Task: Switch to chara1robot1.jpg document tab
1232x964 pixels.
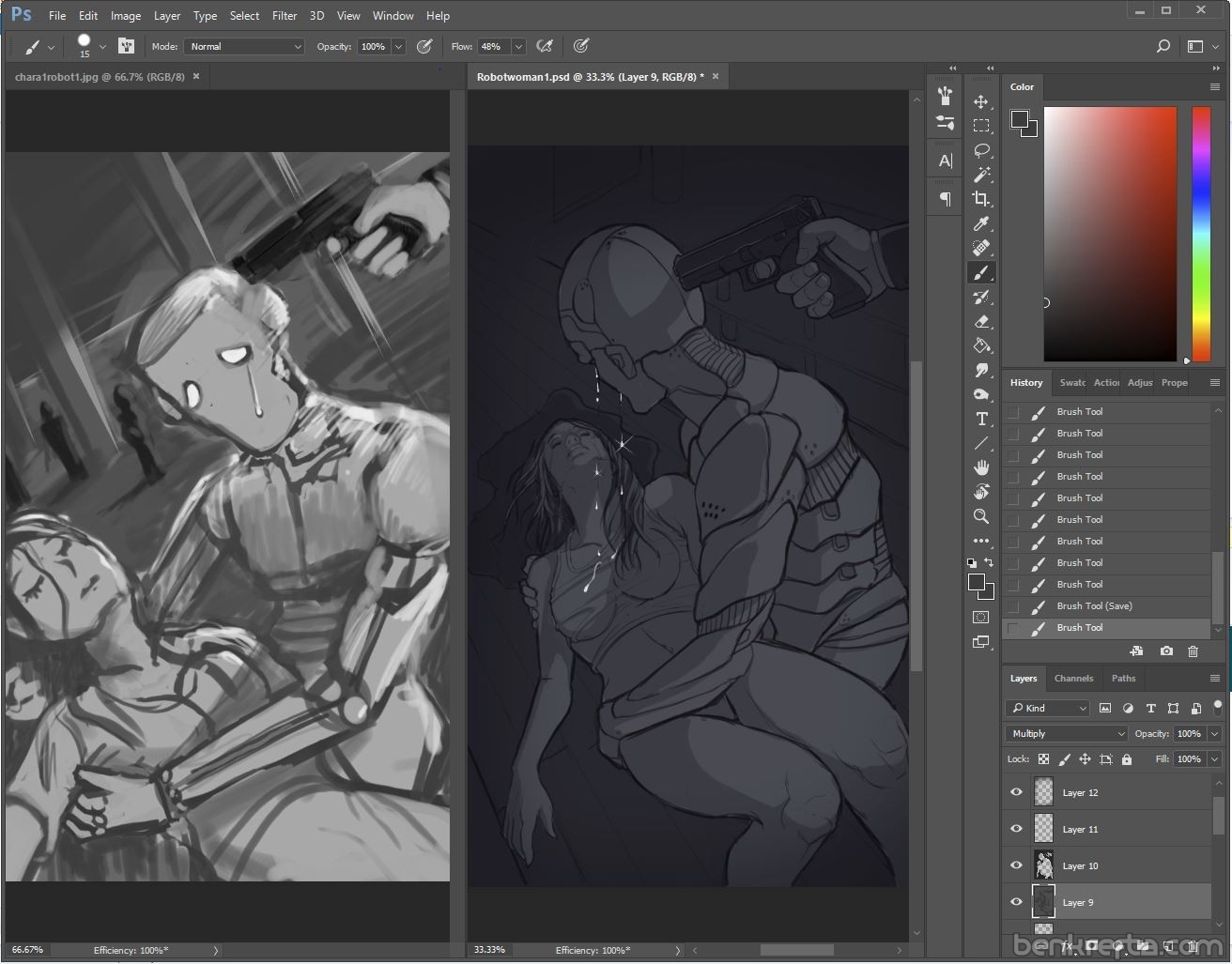Action: [100, 77]
